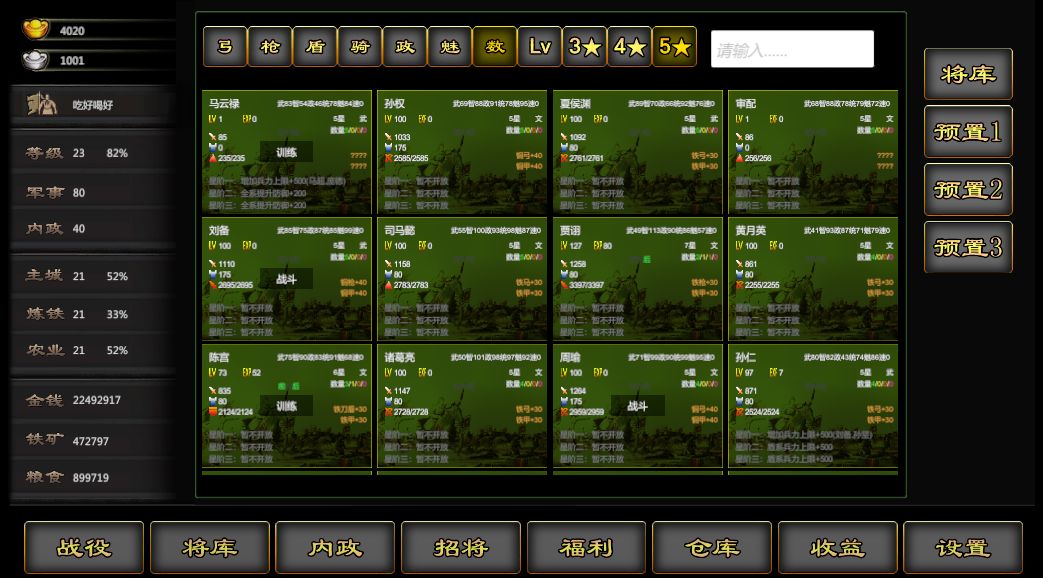The image size is (1043, 578).
Task: Open the 将库 tab in bottom bar
Action: 210,547
